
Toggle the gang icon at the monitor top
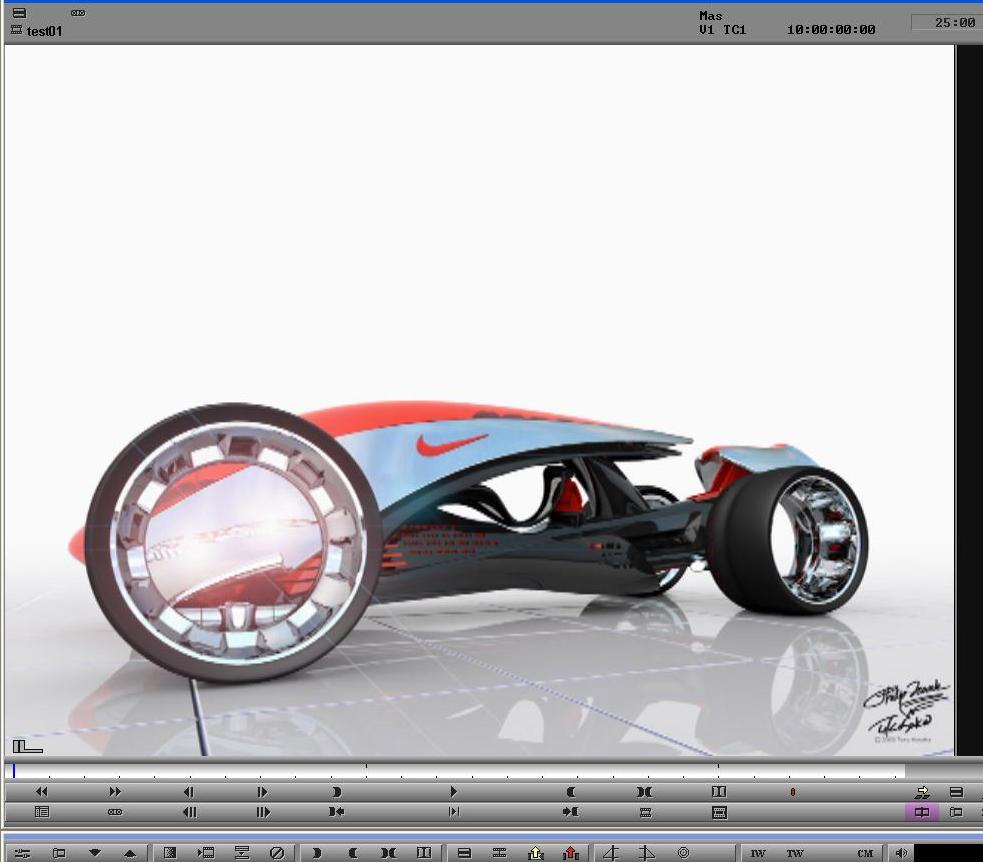tap(78, 13)
